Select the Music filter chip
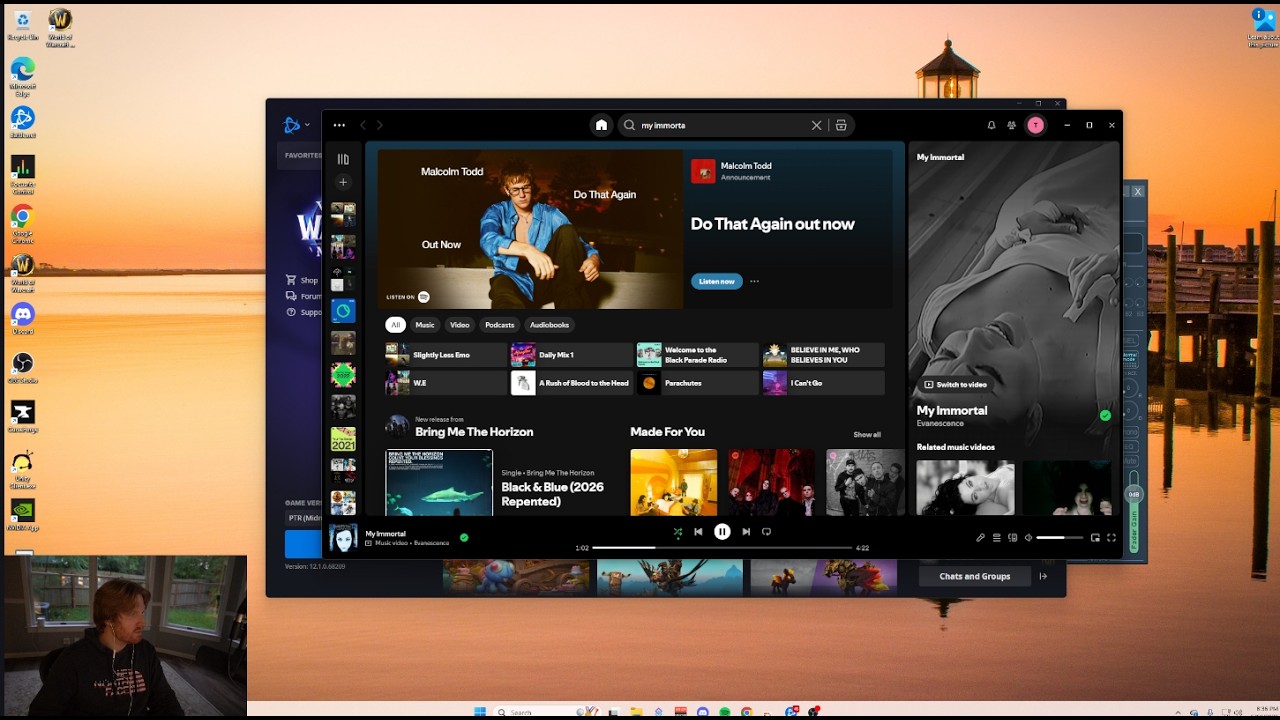1280x720 pixels. [x=425, y=325]
